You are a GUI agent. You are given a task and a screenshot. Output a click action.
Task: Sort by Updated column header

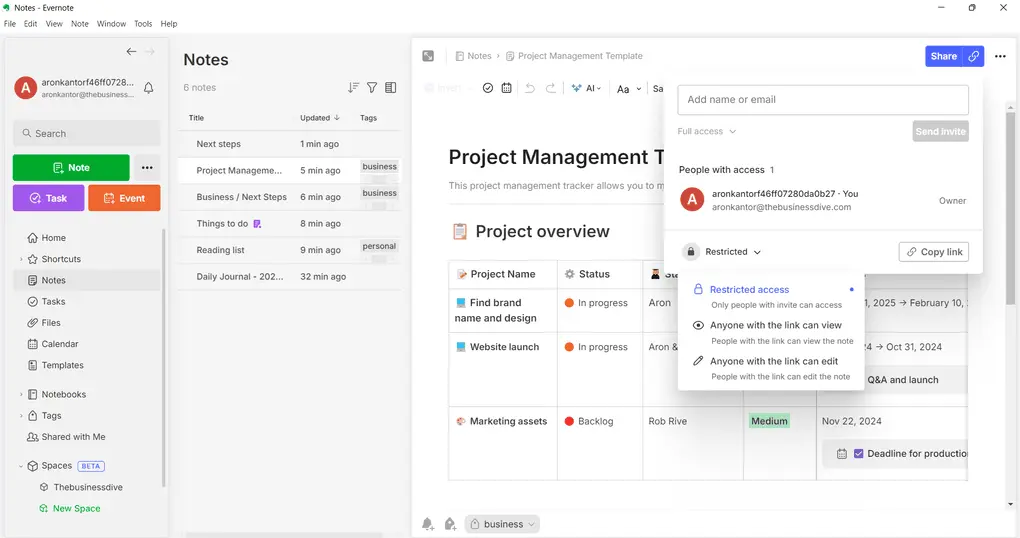pos(319,118)
